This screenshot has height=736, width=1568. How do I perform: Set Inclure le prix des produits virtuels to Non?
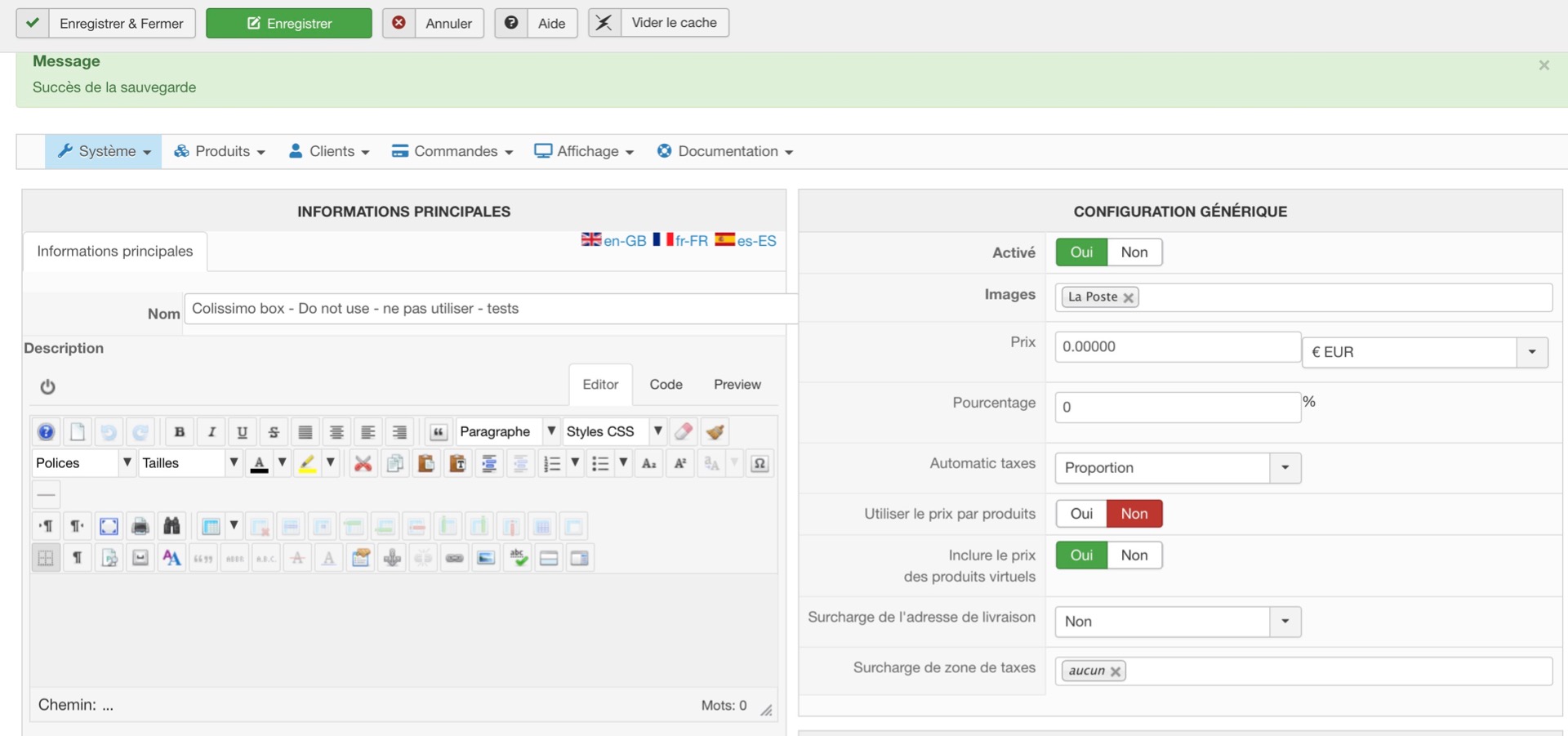point(1134,555)
